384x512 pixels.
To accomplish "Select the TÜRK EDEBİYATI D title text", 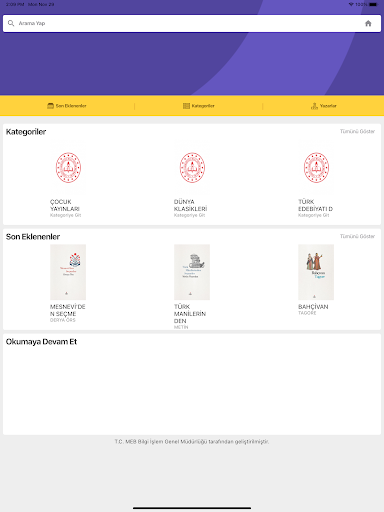I will (315, 205).
